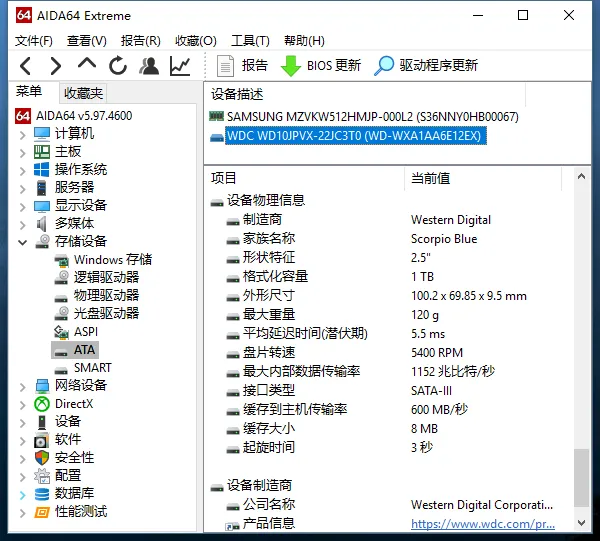Click the details list scrollbar down arrow
The image size is (600, 541).
(581, 523)
